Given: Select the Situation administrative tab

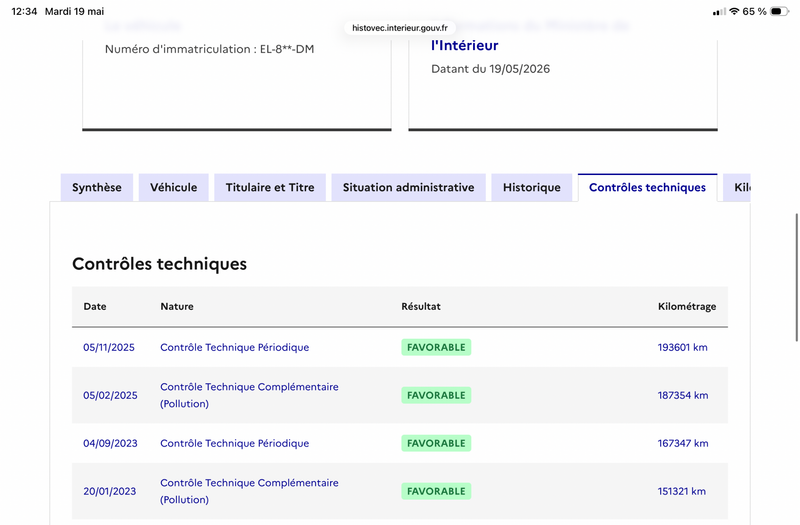Looking at the screenshot, I should [408, 188].
